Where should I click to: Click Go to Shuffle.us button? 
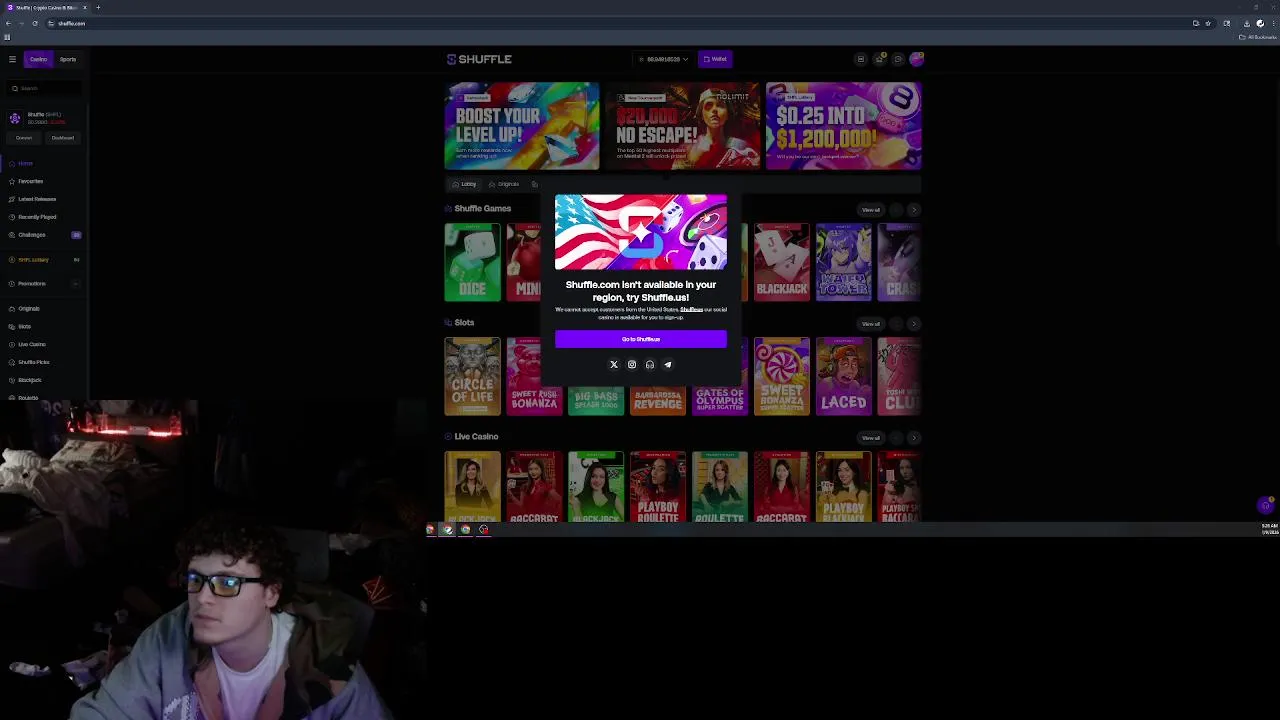[x=641, y=339]
